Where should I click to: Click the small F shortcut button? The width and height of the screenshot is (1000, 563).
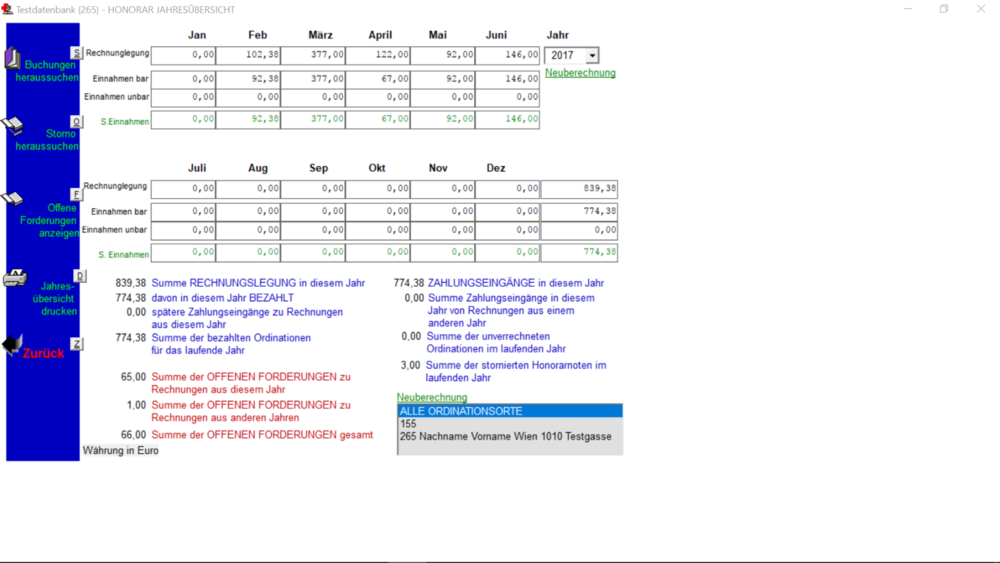pyautogui.click(x=76, y=194)
